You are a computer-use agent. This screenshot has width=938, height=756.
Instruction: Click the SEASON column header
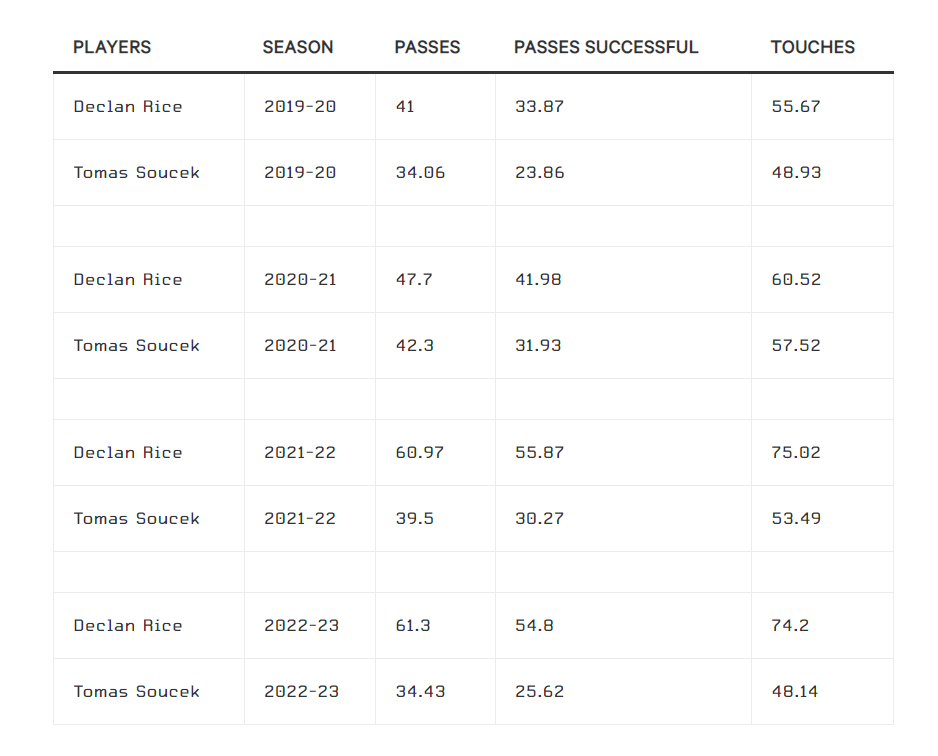pyautogui.click(x=298, y=47)
